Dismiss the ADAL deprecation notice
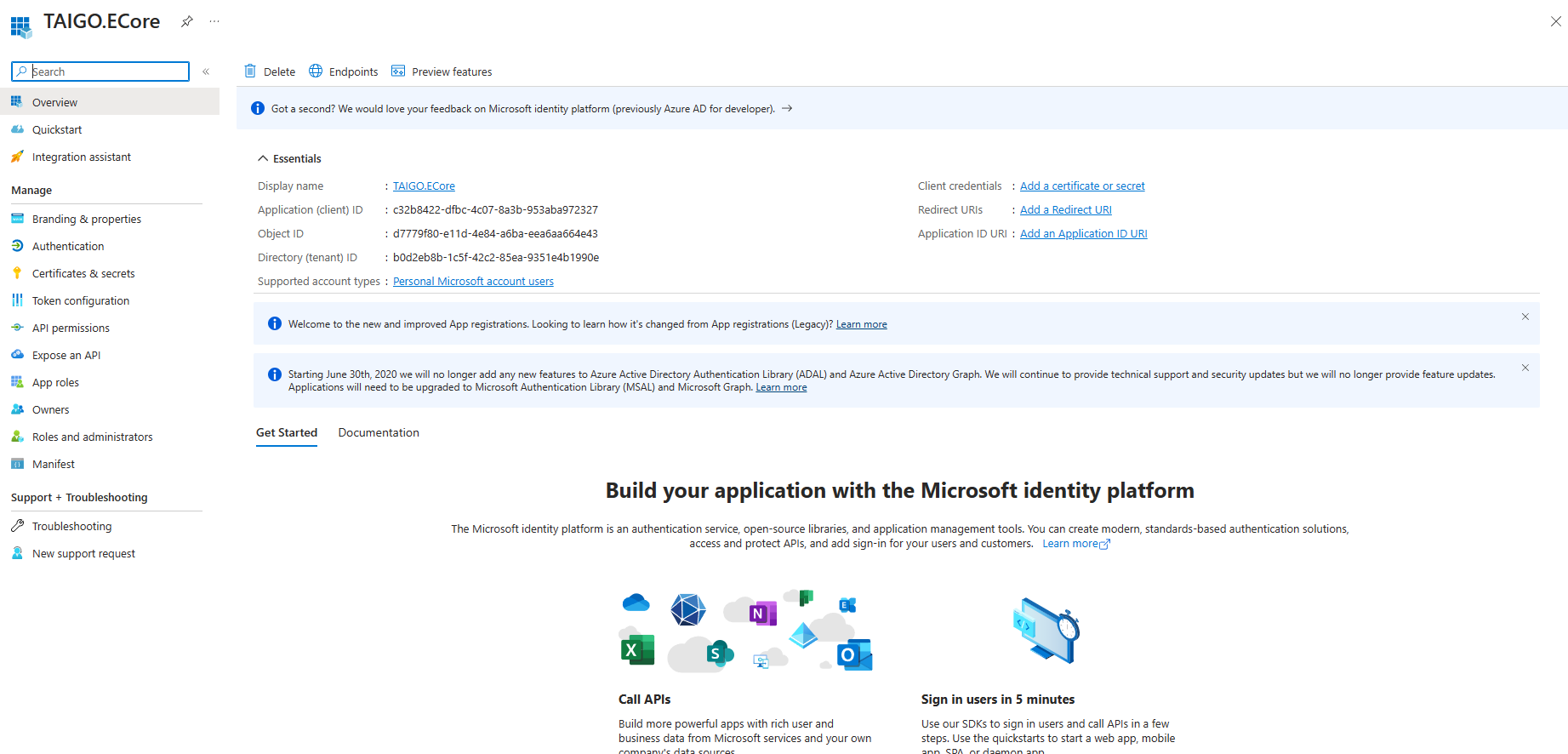The width and height of the screenshot is (1568, 754). click(1525, 368)
